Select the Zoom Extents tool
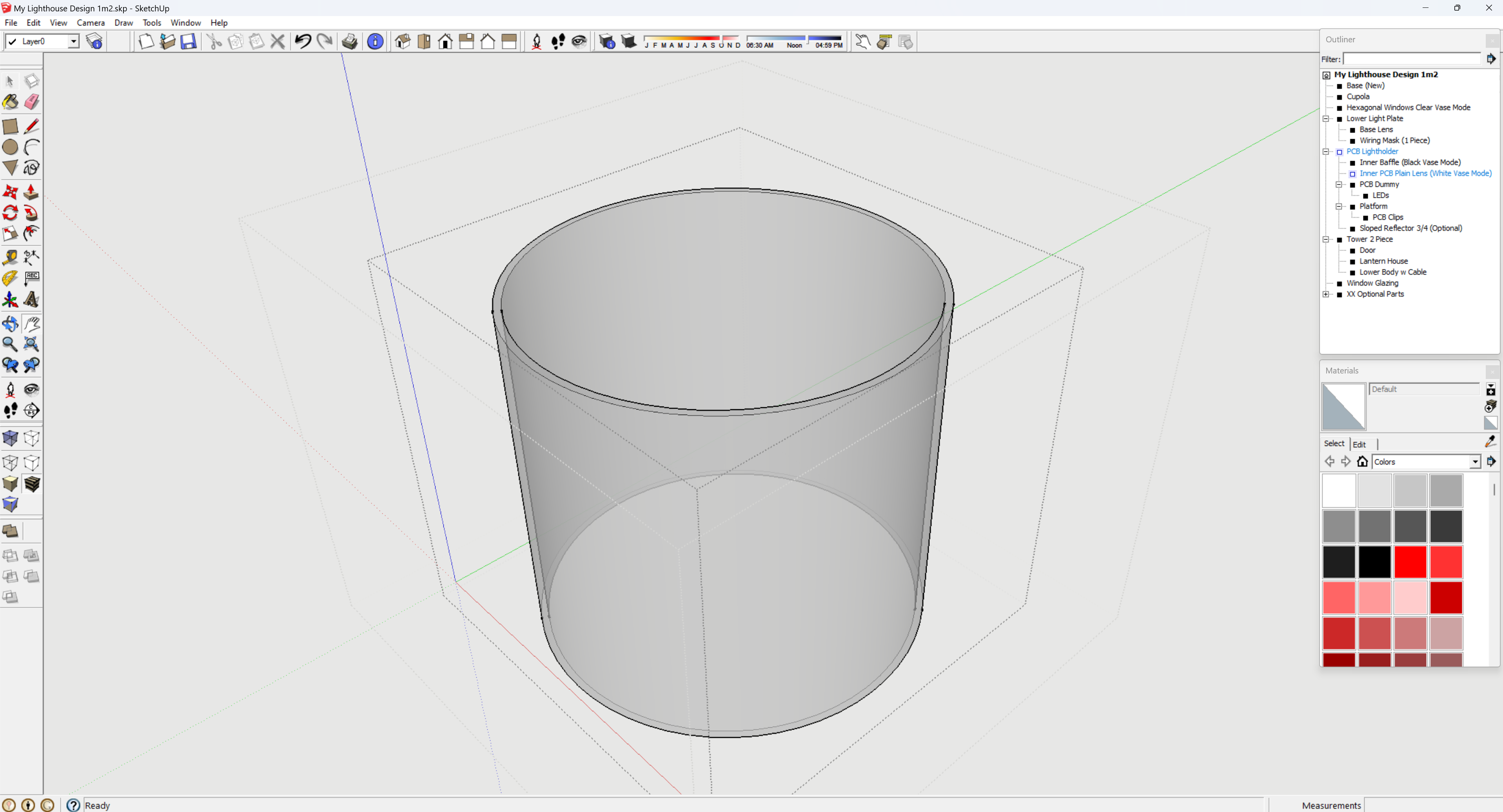 pyautogui.click(x=31, y=344)
